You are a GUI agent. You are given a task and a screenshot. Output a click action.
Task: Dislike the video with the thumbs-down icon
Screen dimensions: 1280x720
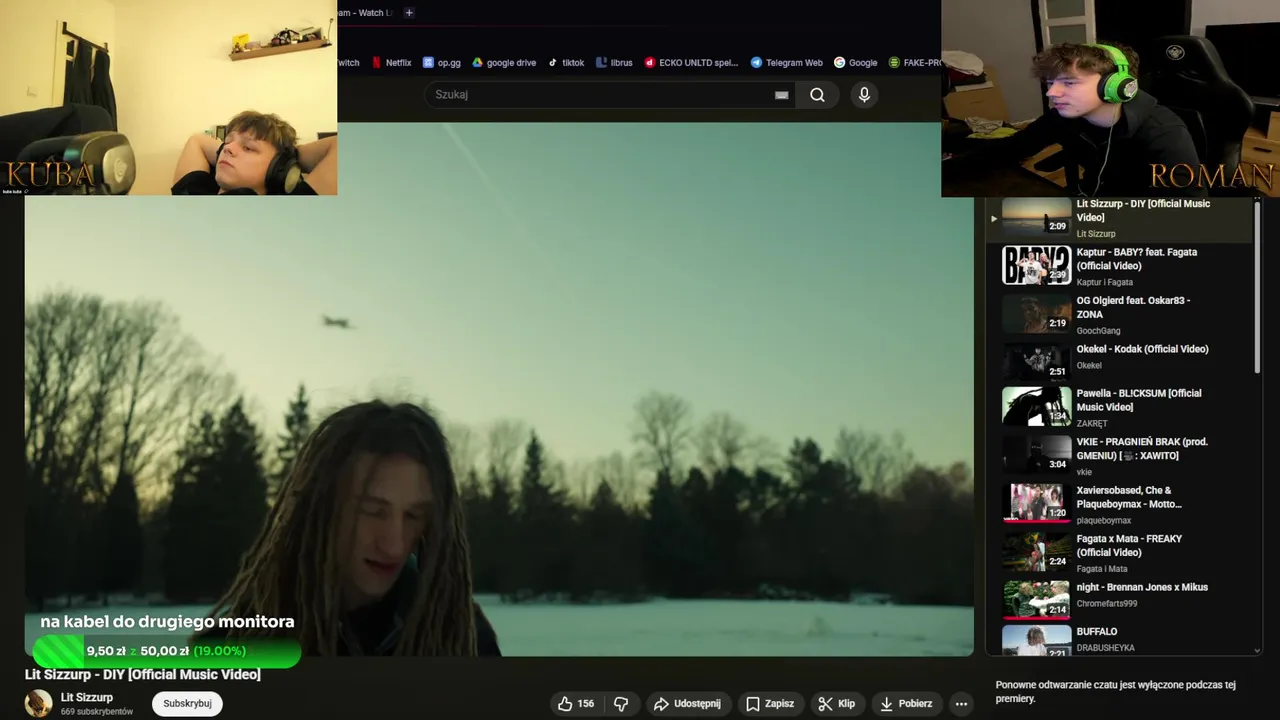pyautogui.click(x=621, y=704)
